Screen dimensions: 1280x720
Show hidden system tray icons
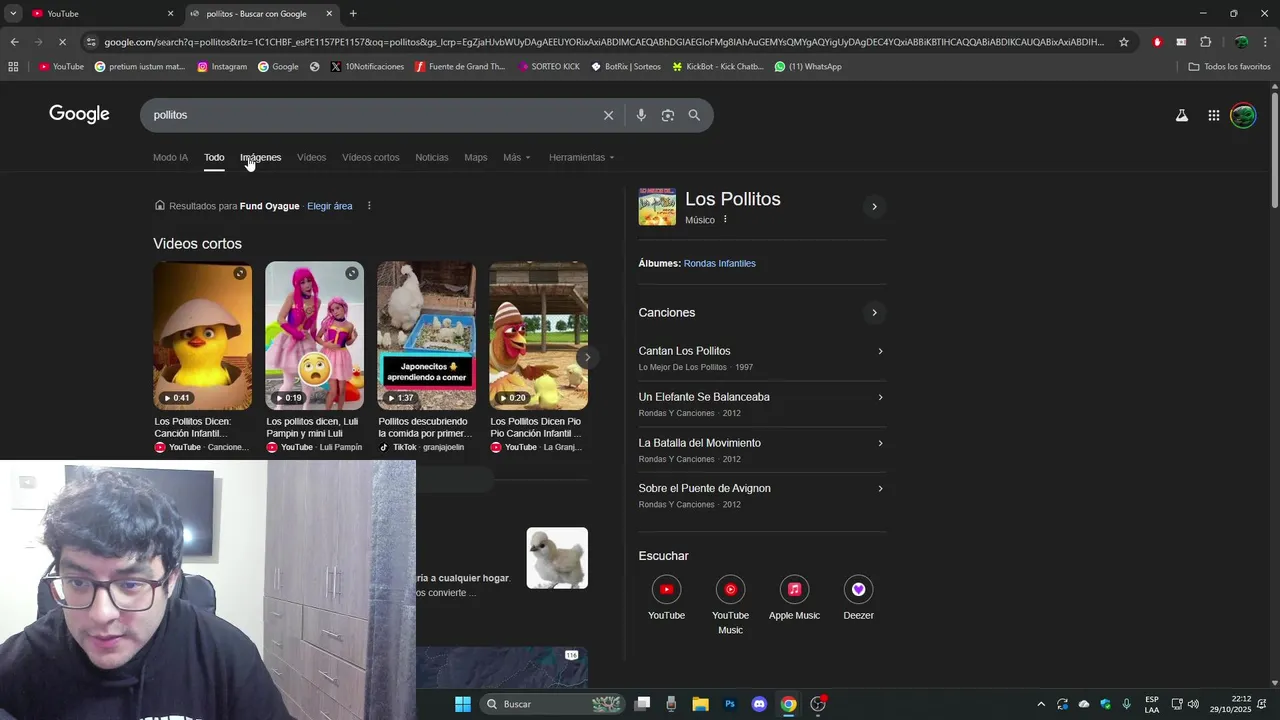tap(1040, 704)
